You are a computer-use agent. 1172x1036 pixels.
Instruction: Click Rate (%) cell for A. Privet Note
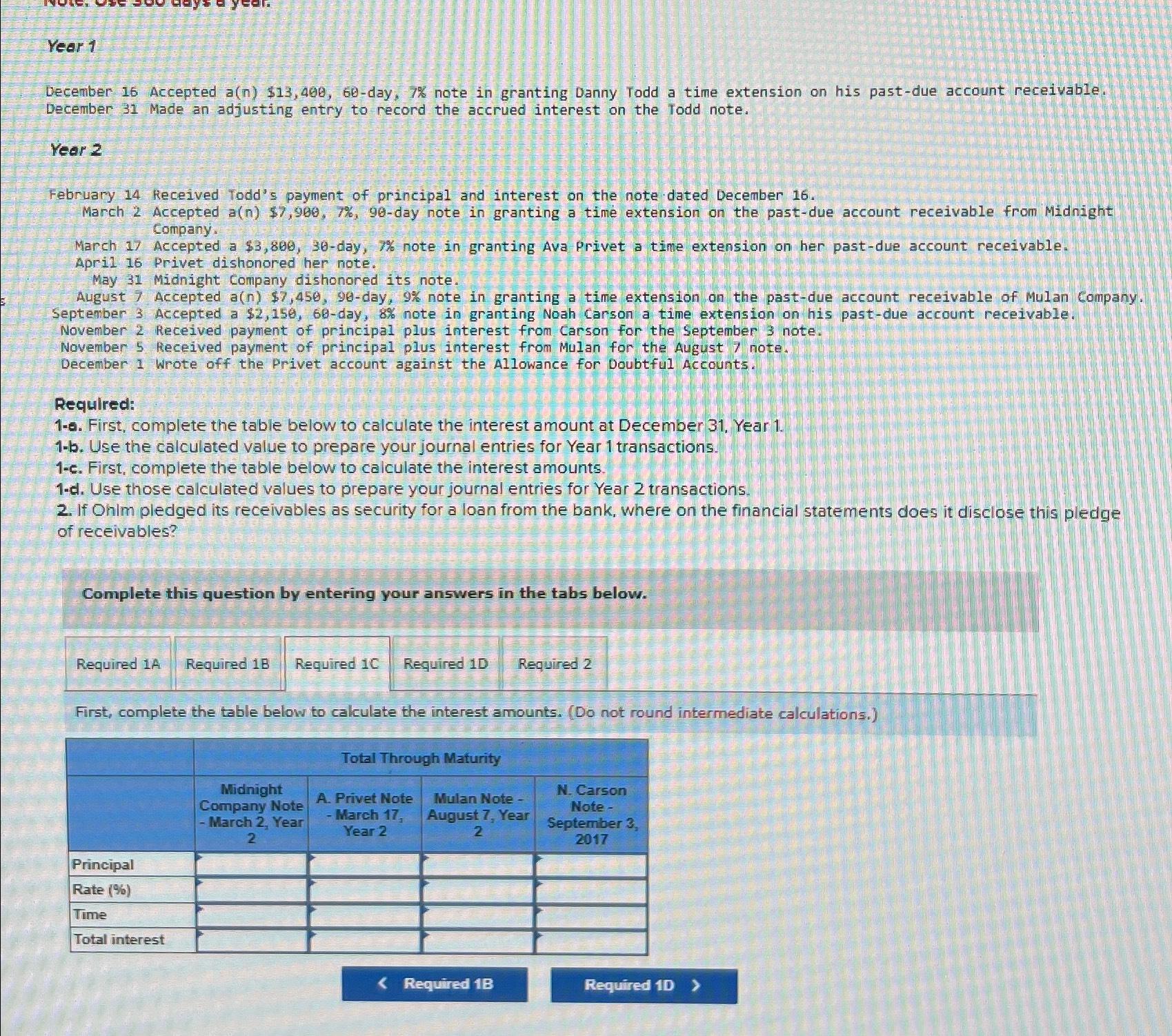[365, 890]
